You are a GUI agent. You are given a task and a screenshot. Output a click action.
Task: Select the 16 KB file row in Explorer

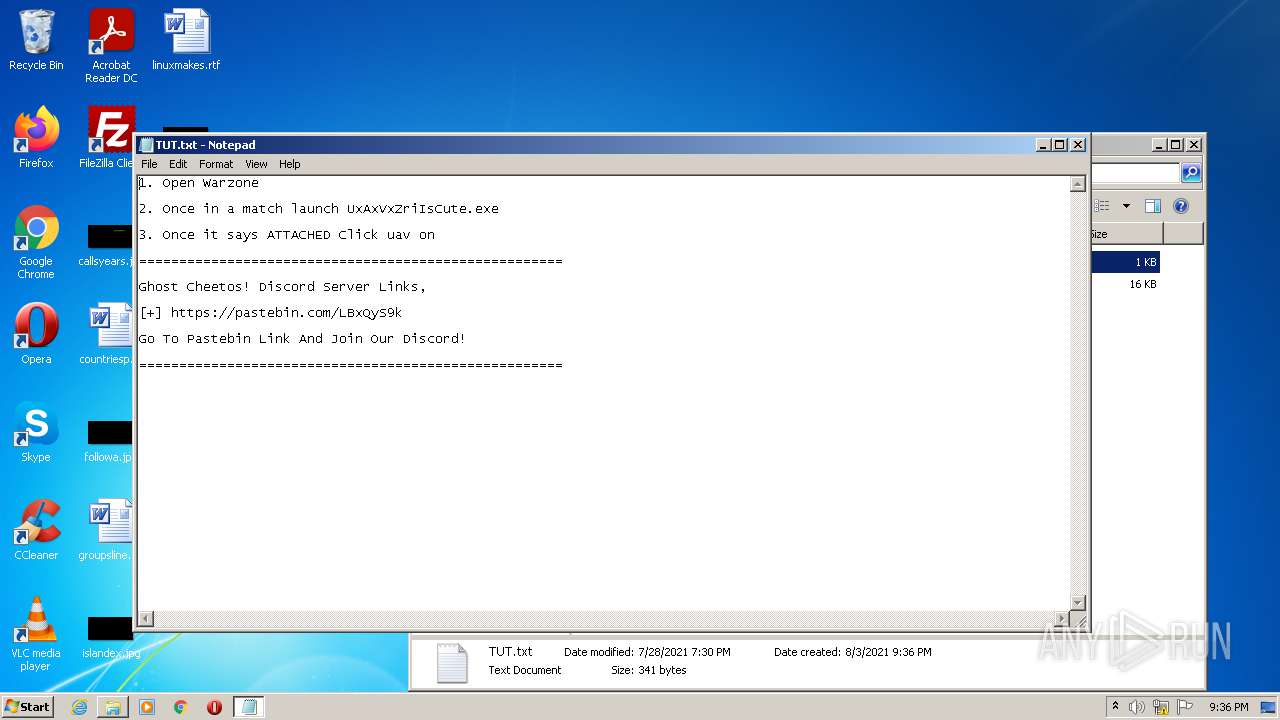1126,284
